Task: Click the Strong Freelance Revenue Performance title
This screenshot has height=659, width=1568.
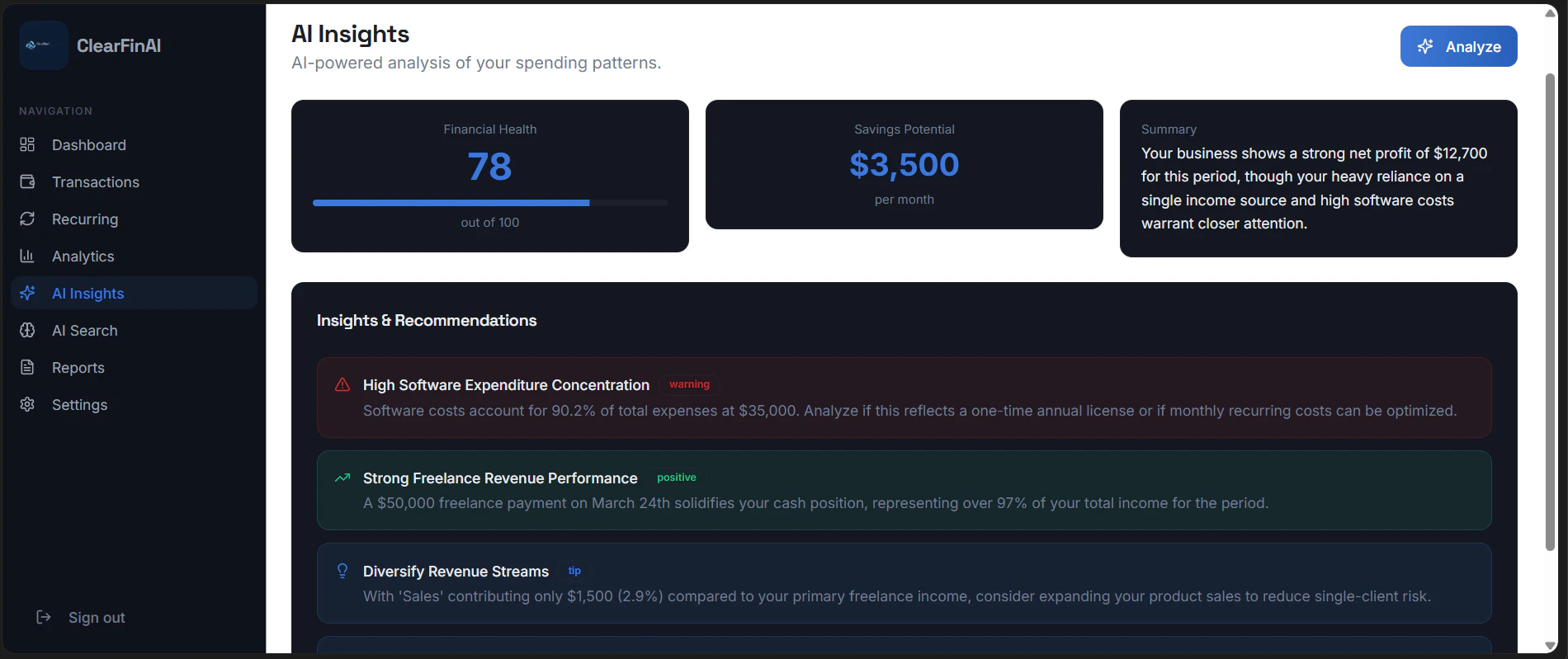Action: [500, 478]
